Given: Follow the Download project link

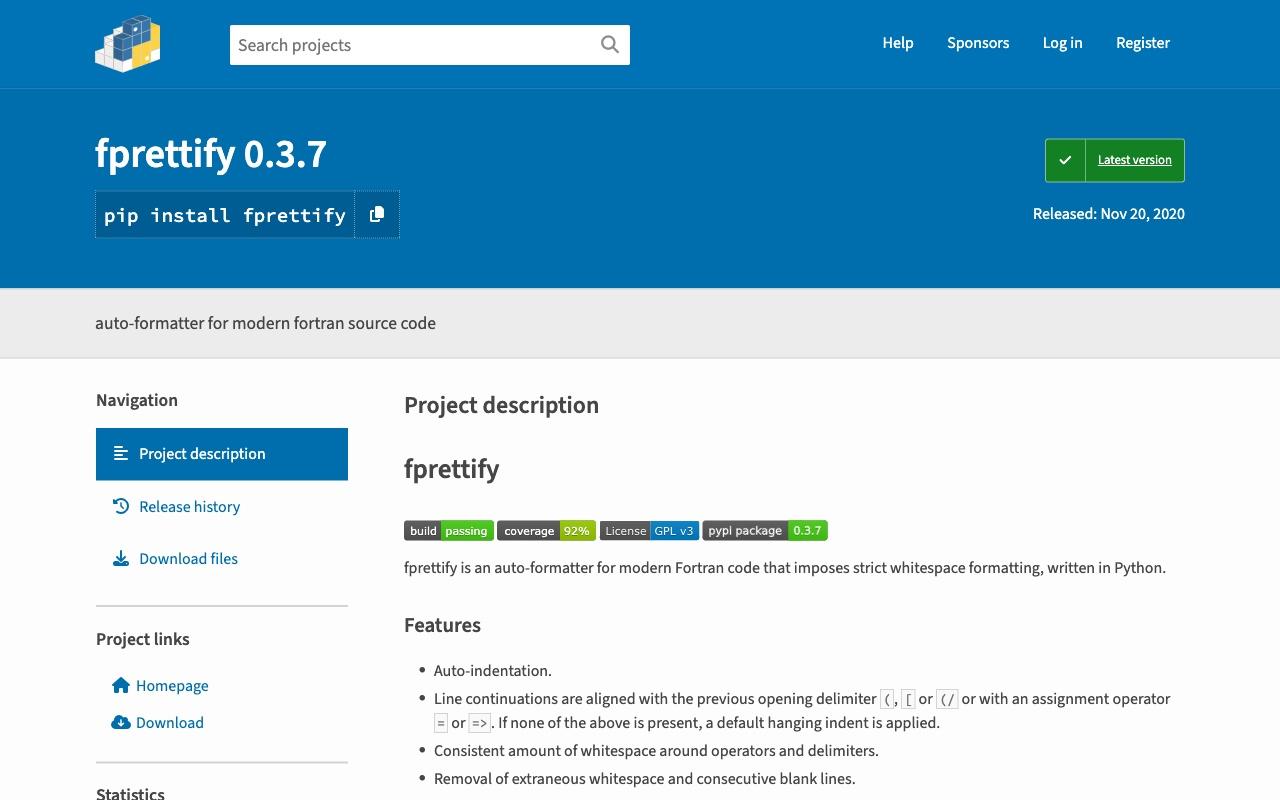Looking at the screenshot, I should (x=170, y=722).
